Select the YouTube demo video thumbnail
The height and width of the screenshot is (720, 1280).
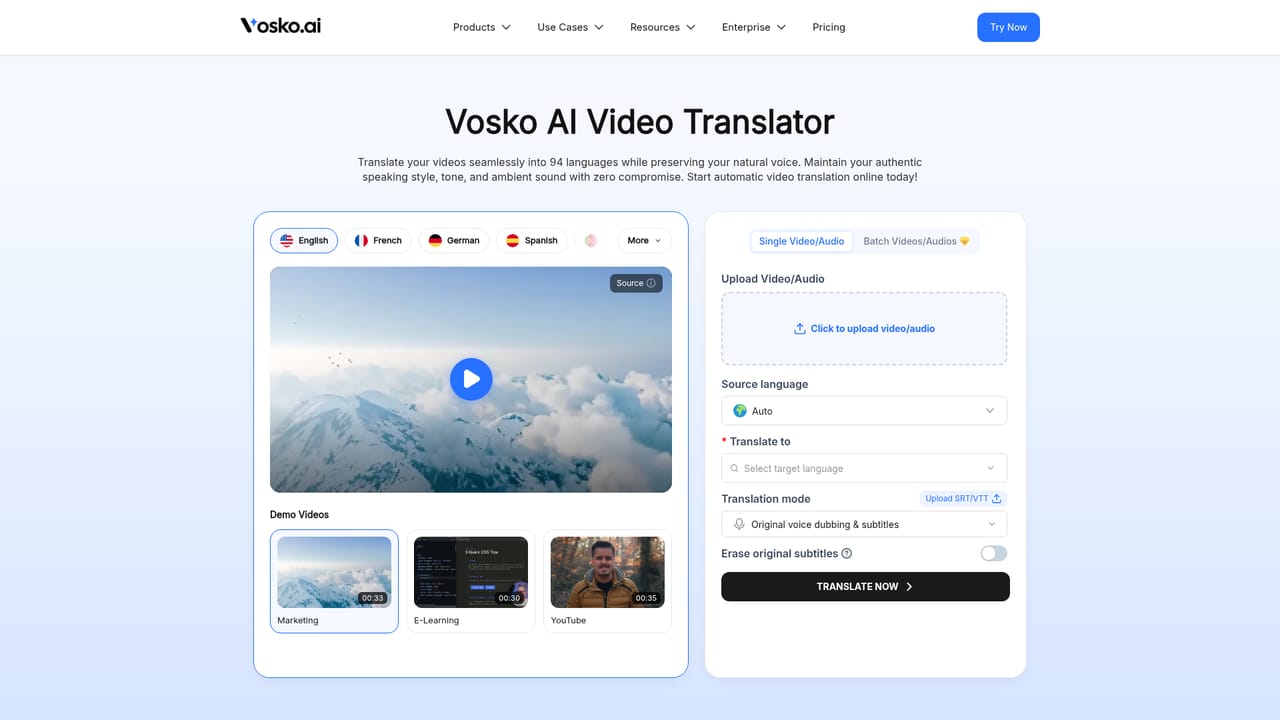[x=607, y=581]
